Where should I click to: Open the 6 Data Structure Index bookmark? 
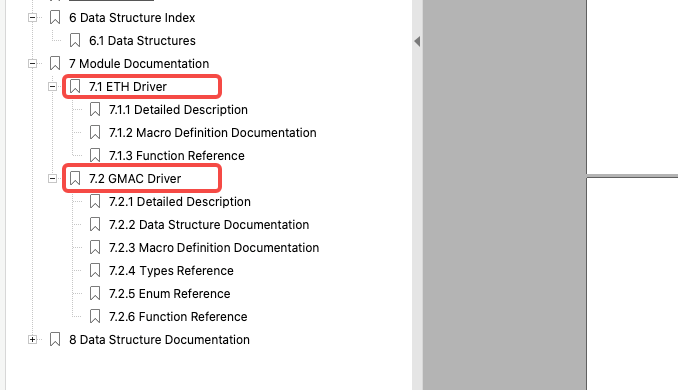click(x=132, y=18)
